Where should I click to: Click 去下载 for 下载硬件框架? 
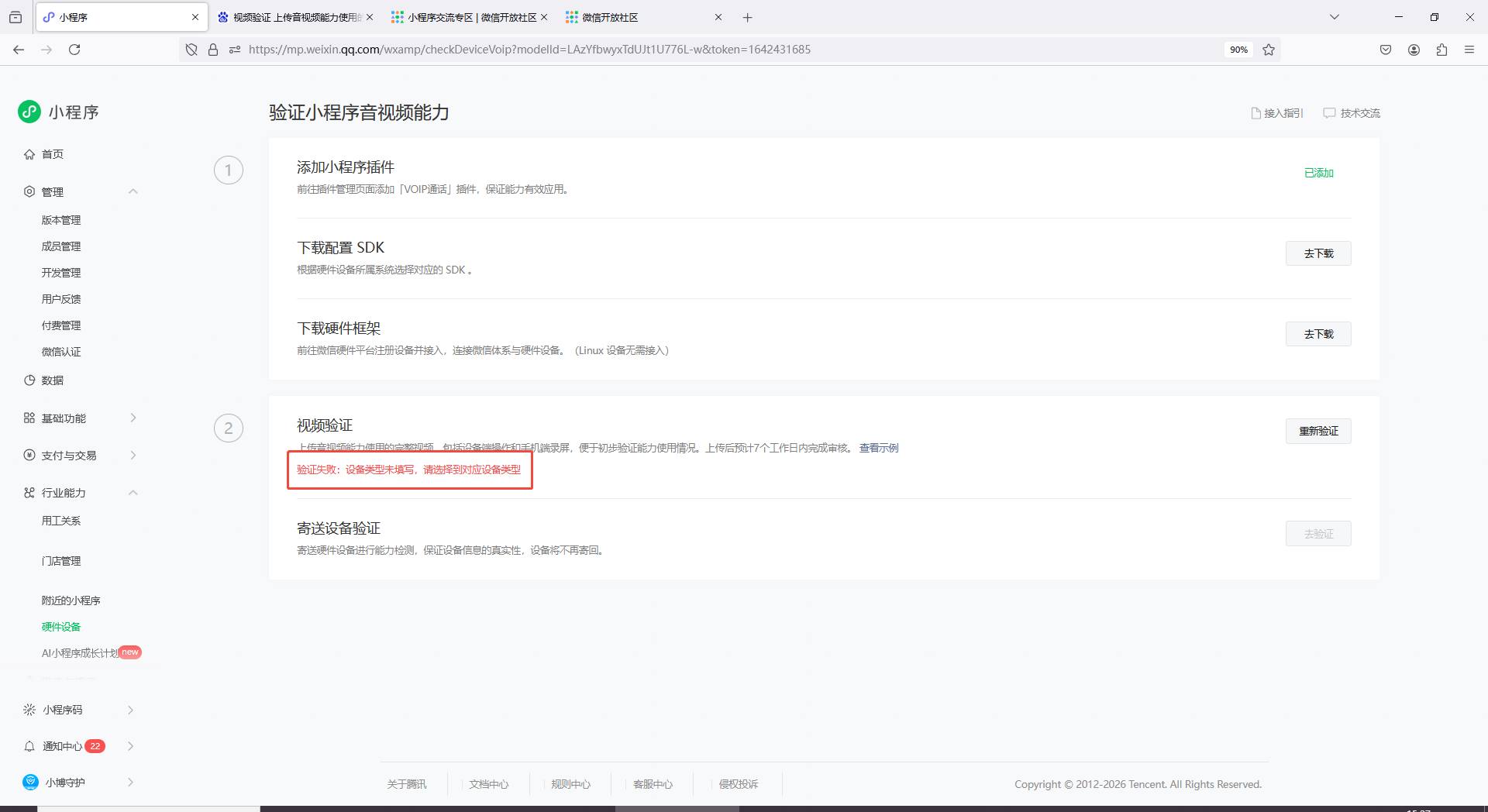tap(1318, 334)
